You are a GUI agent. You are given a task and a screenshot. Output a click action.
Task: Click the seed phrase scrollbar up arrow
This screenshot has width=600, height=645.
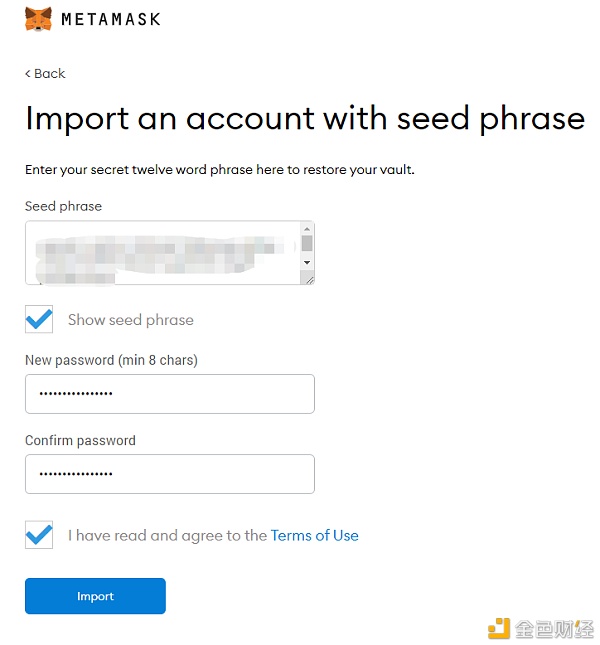(307, 228)
